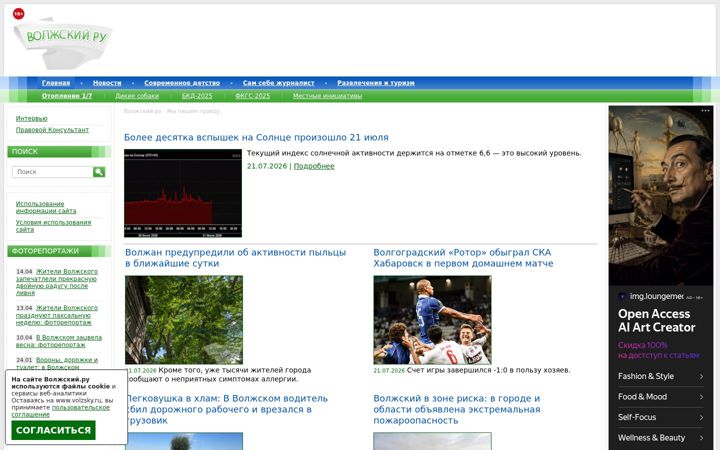Open the solar activity chart thumbnail
Image resolution: width=720 pixels, height=450 pixels.
coord(183,193)
